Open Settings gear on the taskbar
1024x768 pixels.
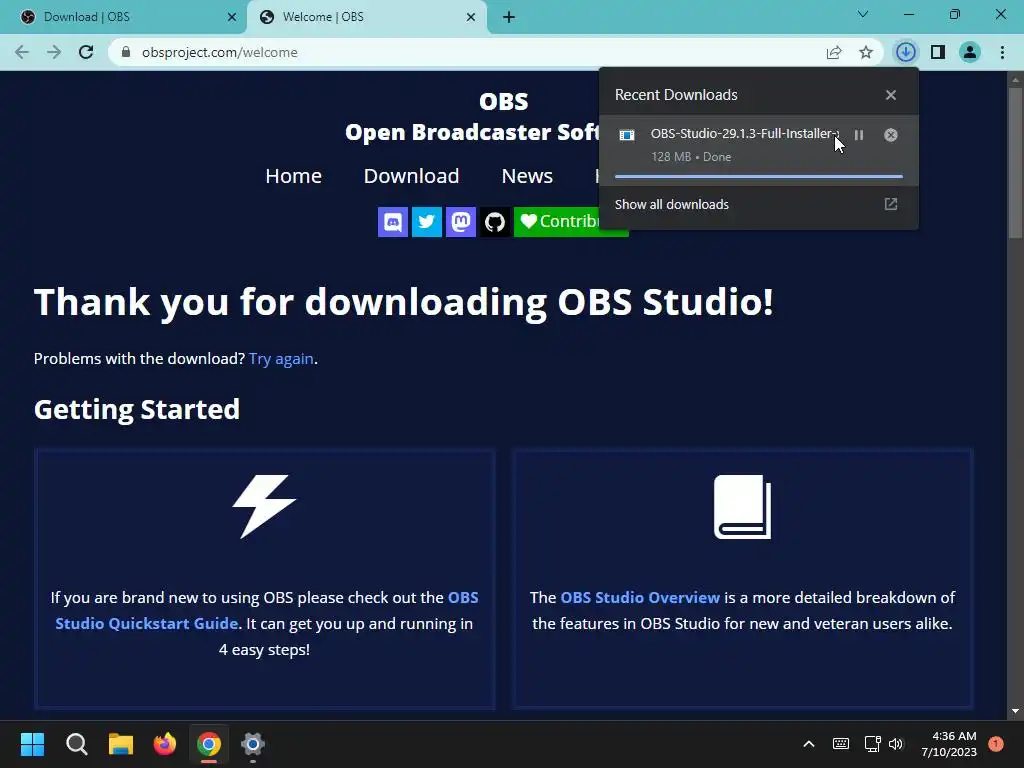tap(253, 744)
